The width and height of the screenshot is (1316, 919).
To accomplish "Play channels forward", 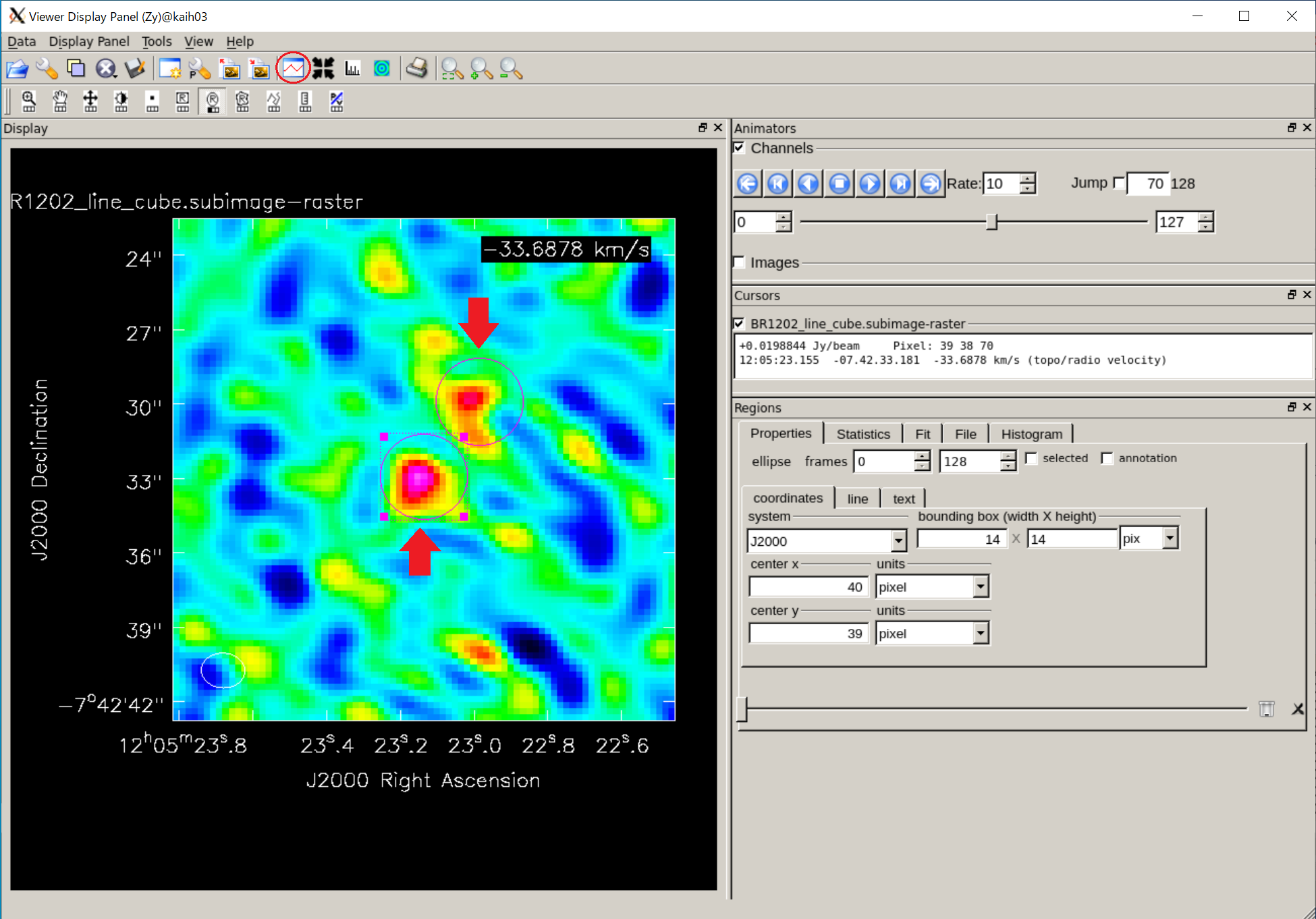I will coord(870,183).
